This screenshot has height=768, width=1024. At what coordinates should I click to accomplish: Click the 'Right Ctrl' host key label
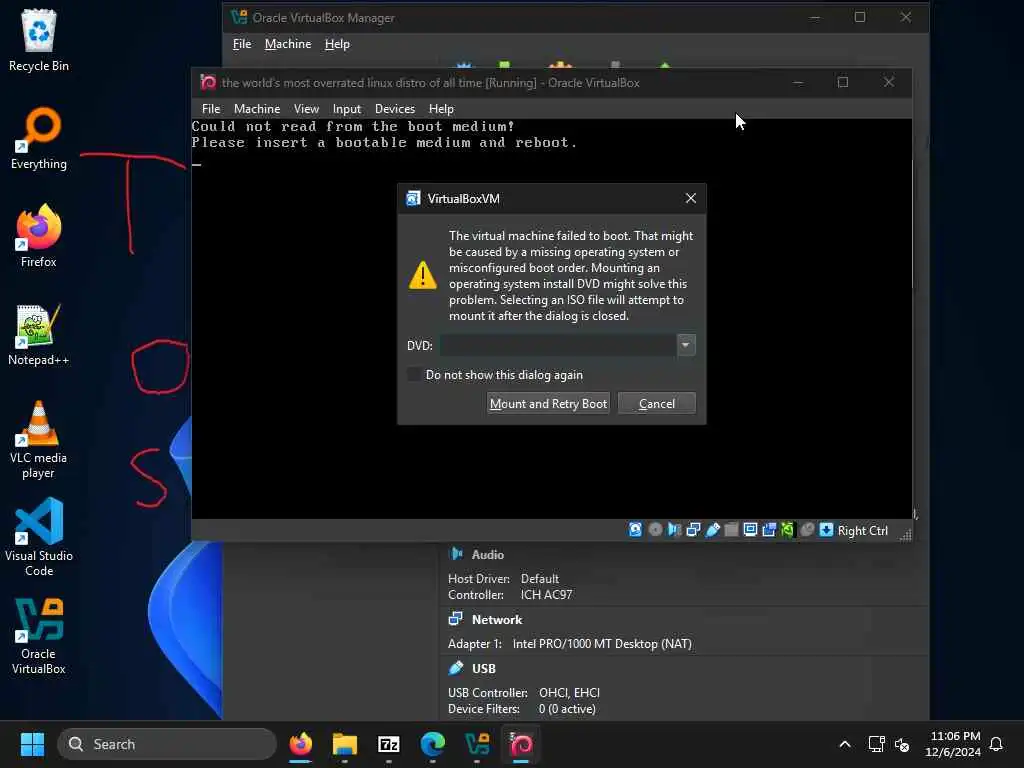coord(863,530)
